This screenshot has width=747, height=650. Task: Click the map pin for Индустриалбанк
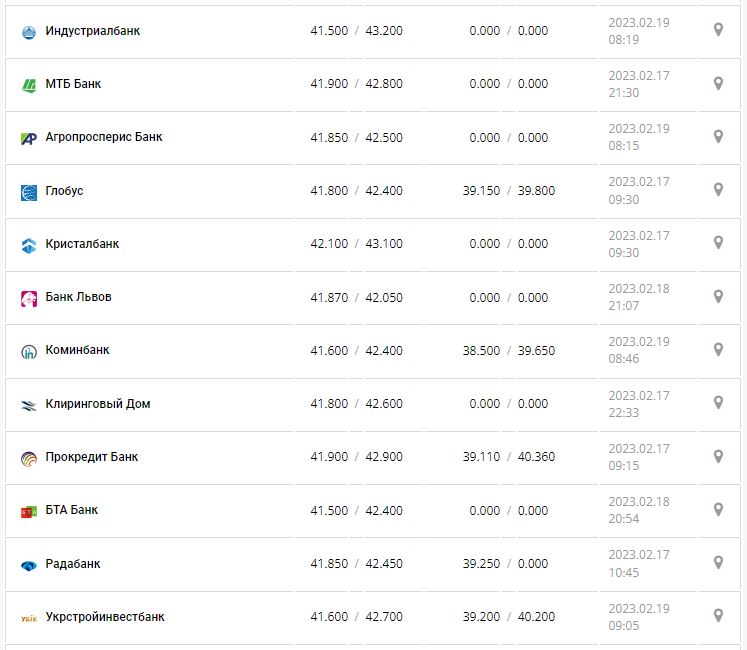tap(718, 30)
